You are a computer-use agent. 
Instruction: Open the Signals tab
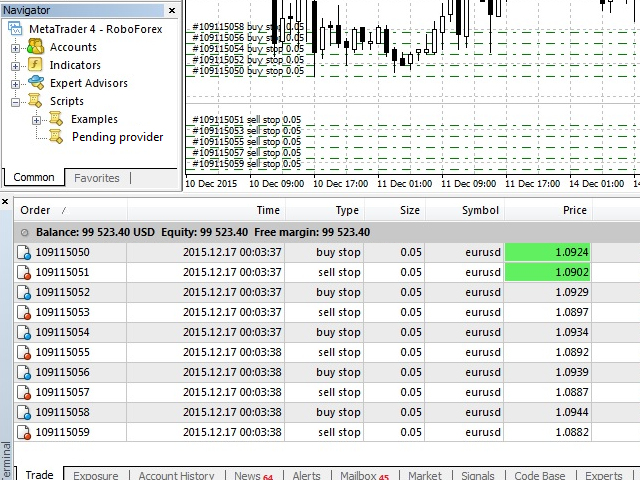click(478, 476)
